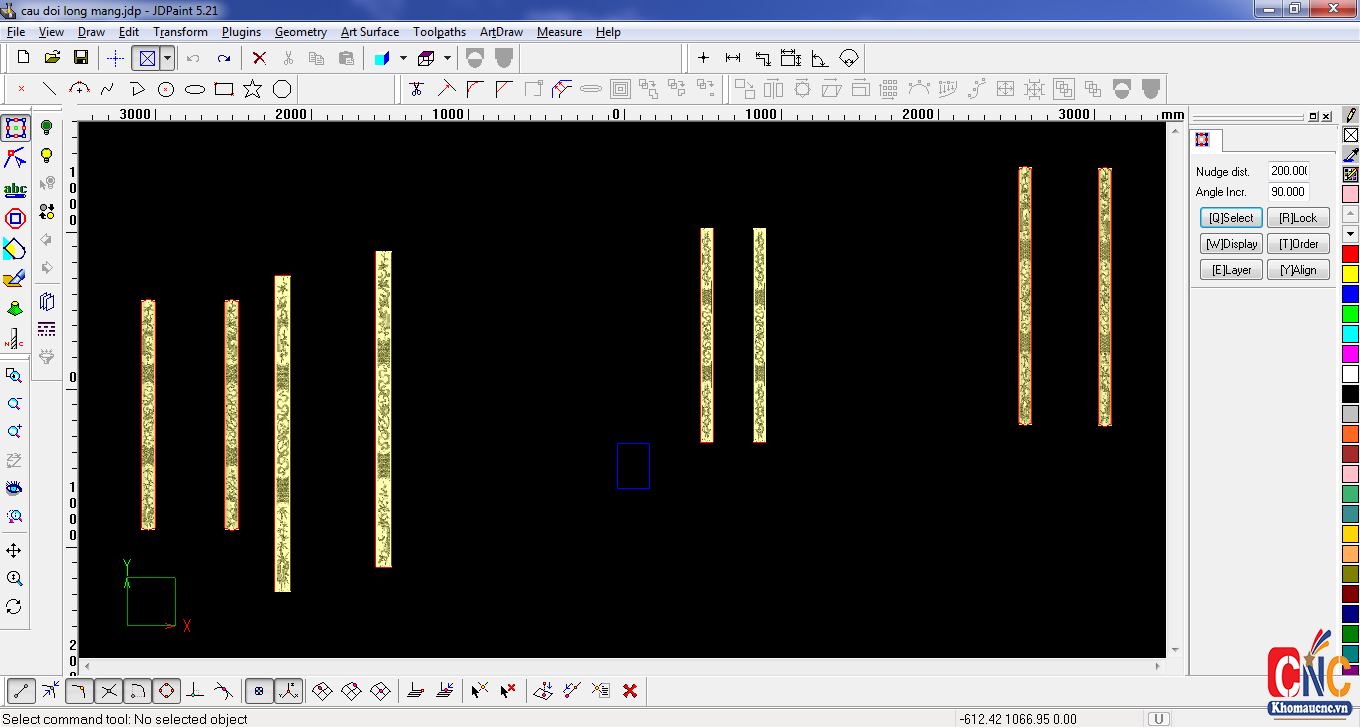The height and width of the screenshot is (728, 1360).
Task: Open the folder icon to load file
Action: pyautogui.click(x=52, y=58)
